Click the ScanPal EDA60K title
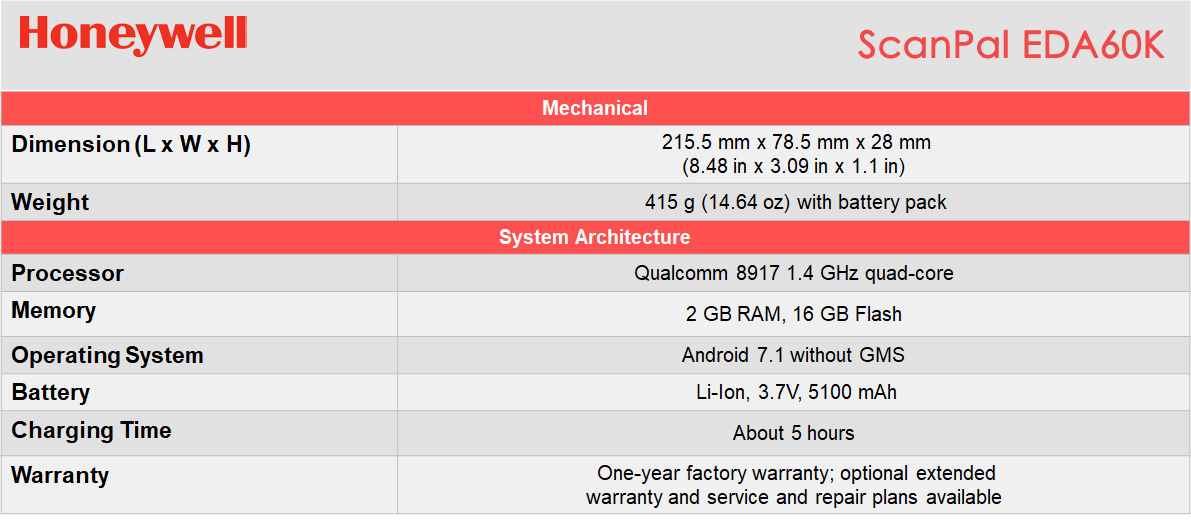Viewport: 1191px width, 520px height. (1011, 45)
